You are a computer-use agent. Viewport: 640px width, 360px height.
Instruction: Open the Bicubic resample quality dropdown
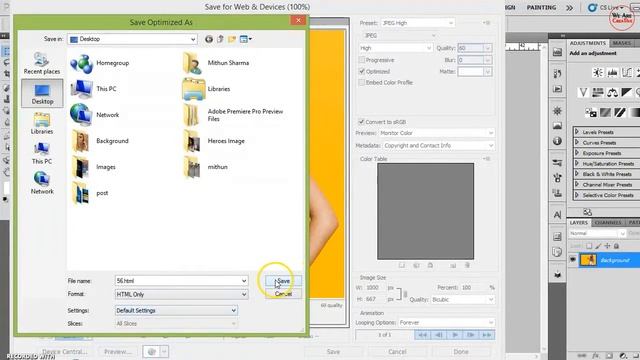click(x=463, y=300)
